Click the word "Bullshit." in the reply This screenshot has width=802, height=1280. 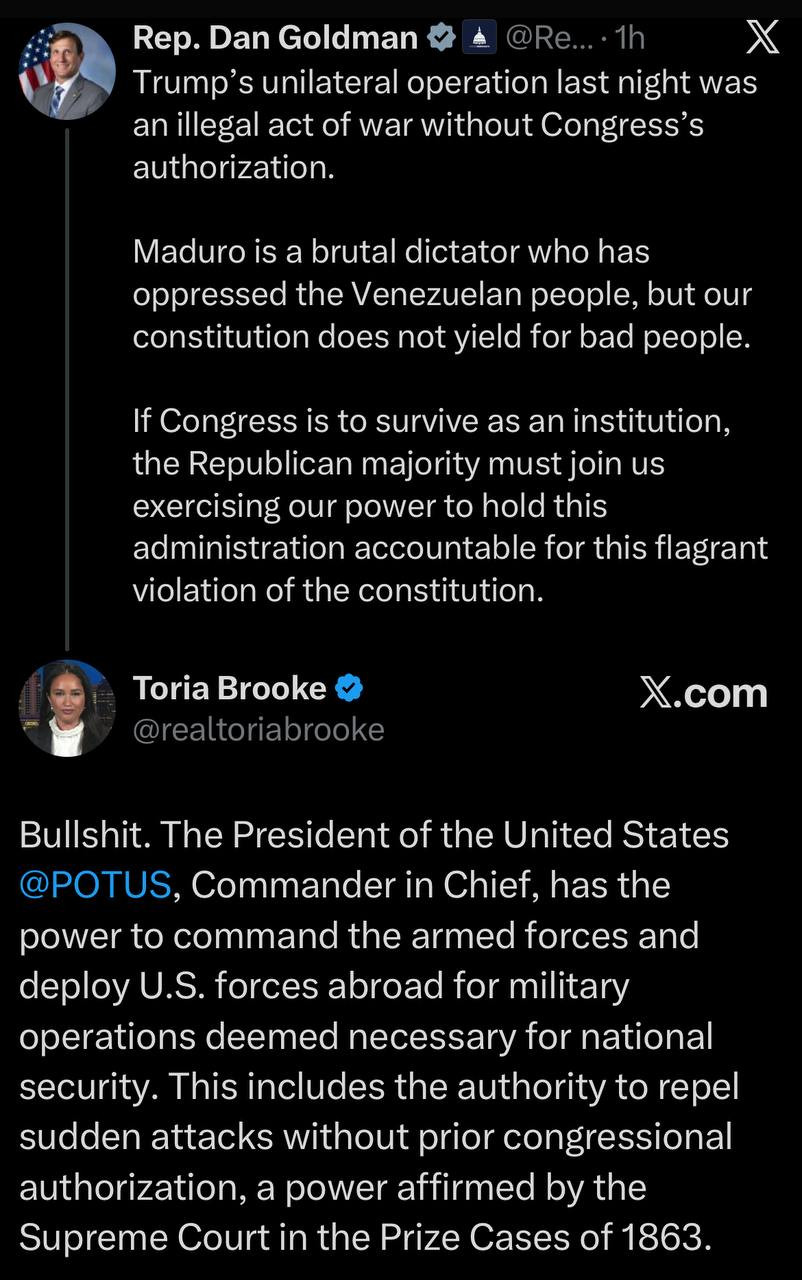pyautogui.click(x=83, y=835)
